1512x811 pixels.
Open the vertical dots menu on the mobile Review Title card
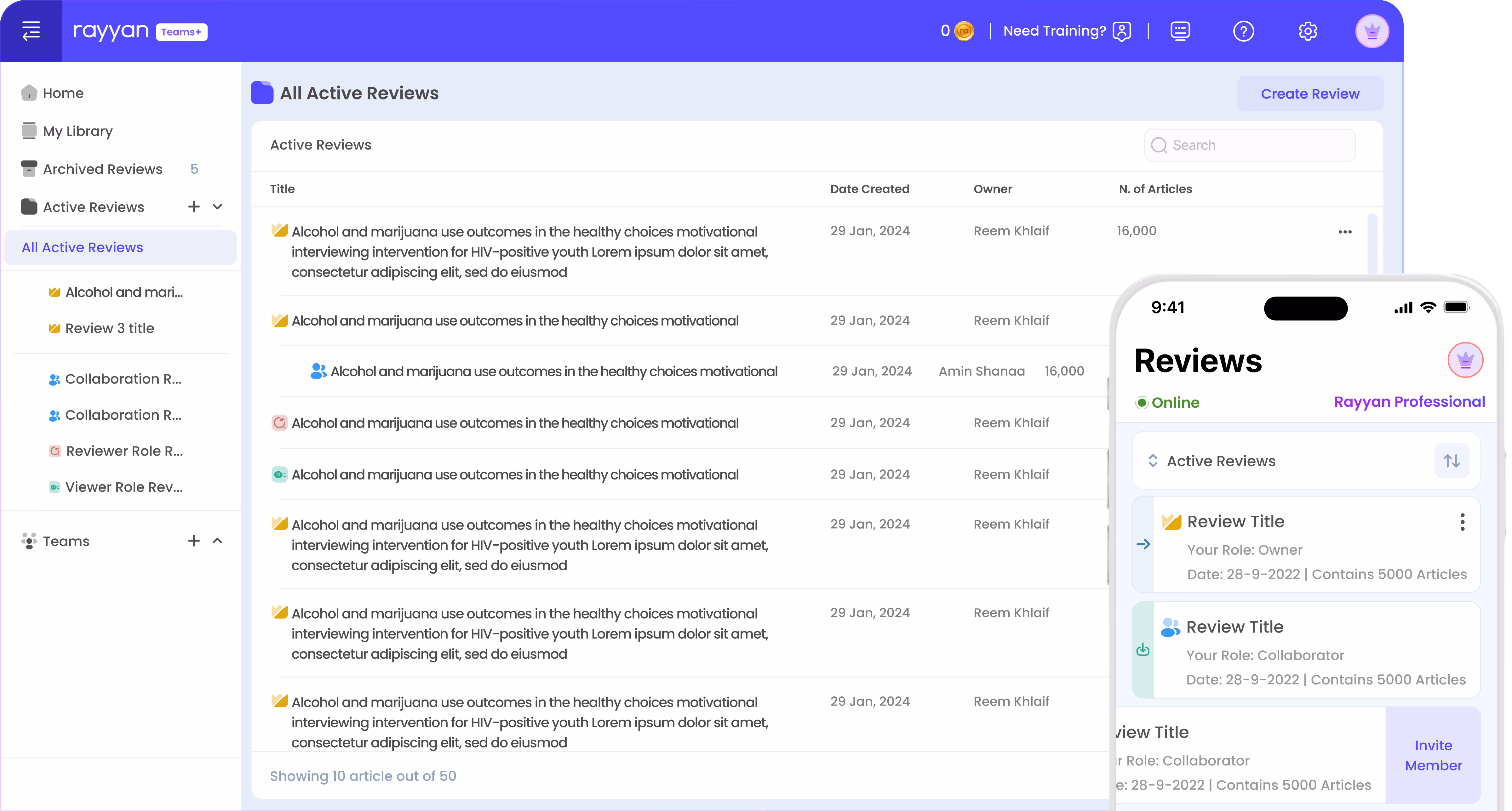[1462, 522]
